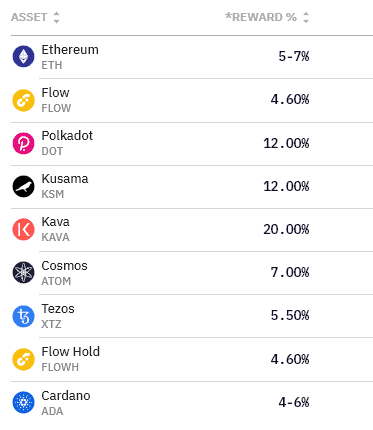
Task: Select the yellow Flow icon next to FLOW
Action: pos(23,100)
